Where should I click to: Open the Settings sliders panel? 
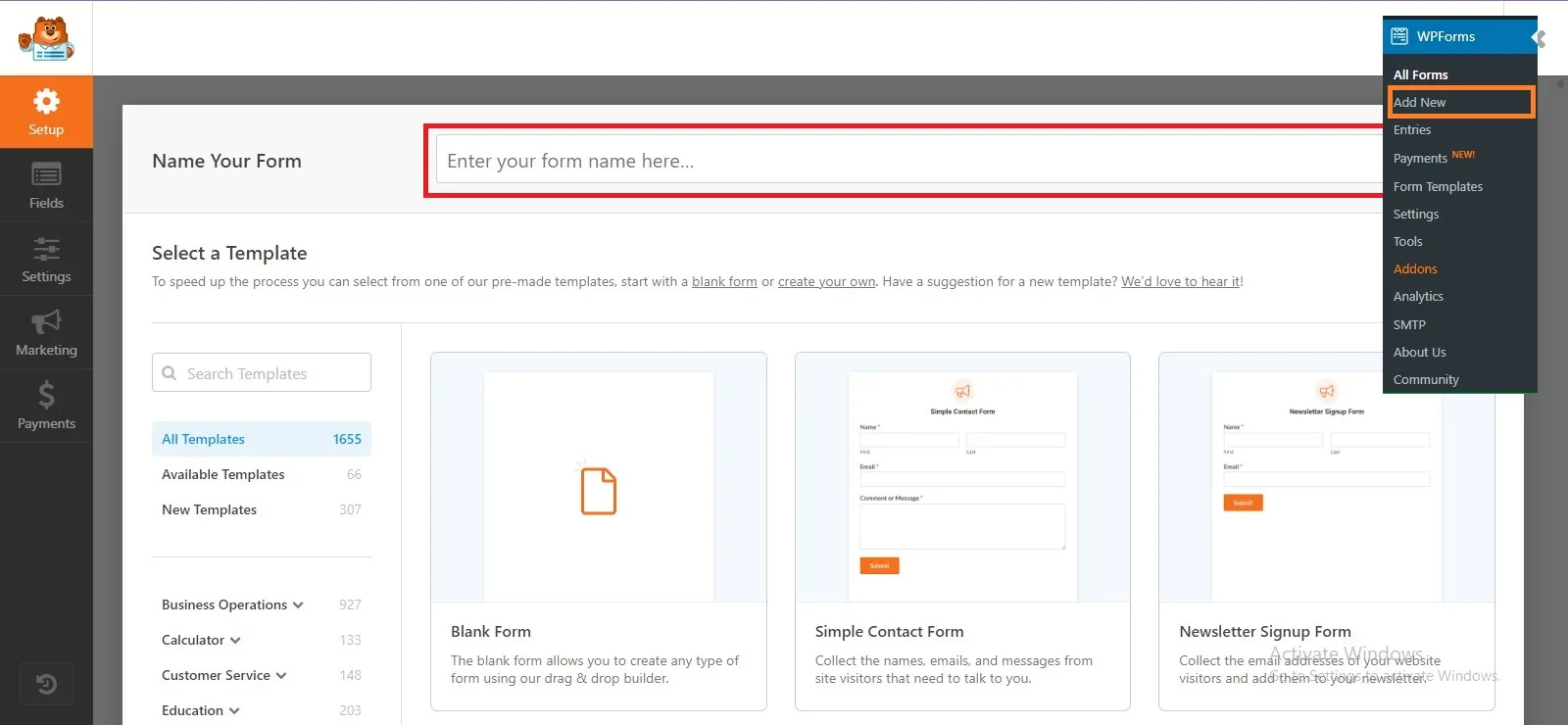pyautogui.click(x=46, y=260)
